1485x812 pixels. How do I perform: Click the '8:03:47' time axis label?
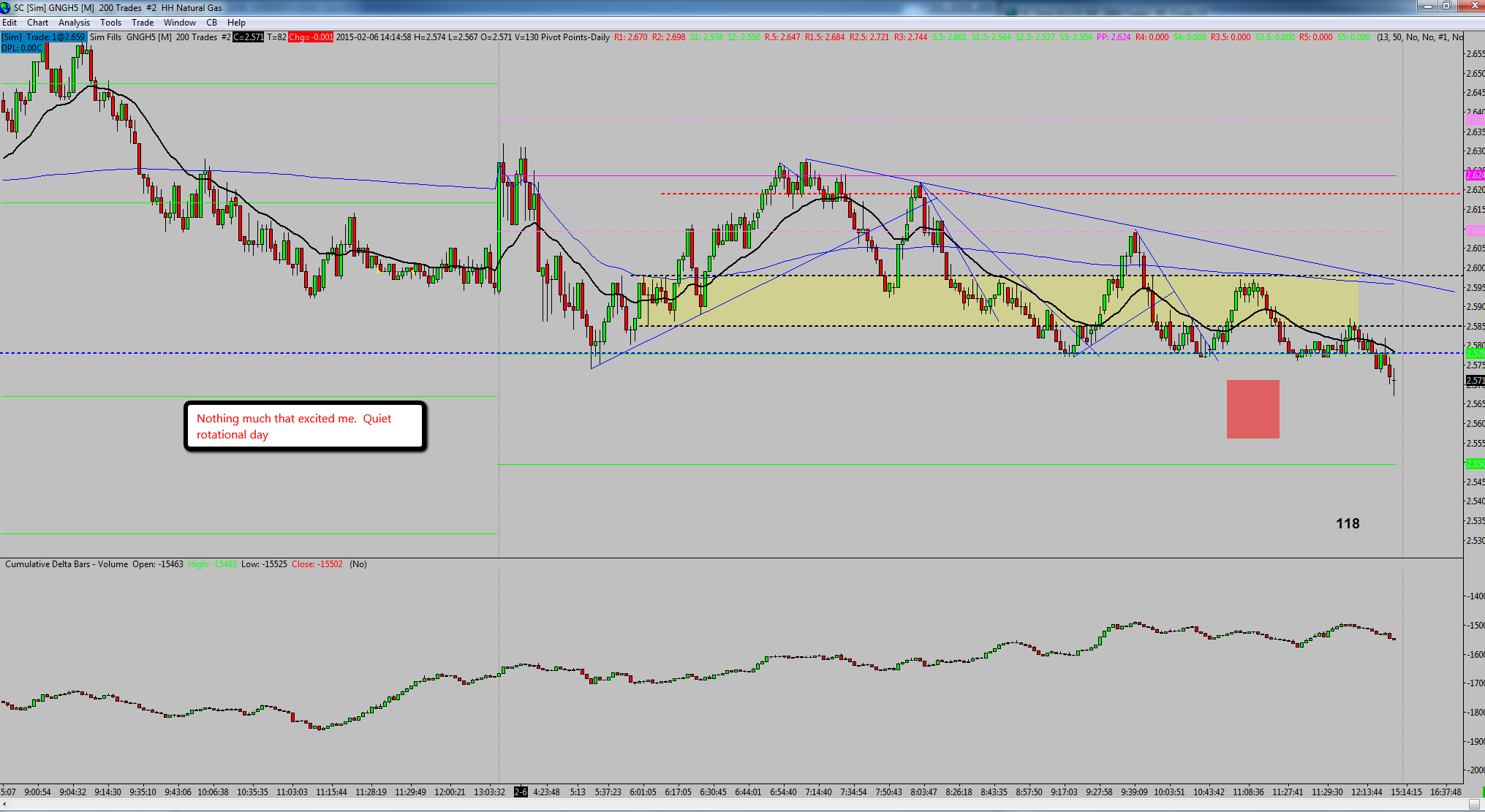923,792
